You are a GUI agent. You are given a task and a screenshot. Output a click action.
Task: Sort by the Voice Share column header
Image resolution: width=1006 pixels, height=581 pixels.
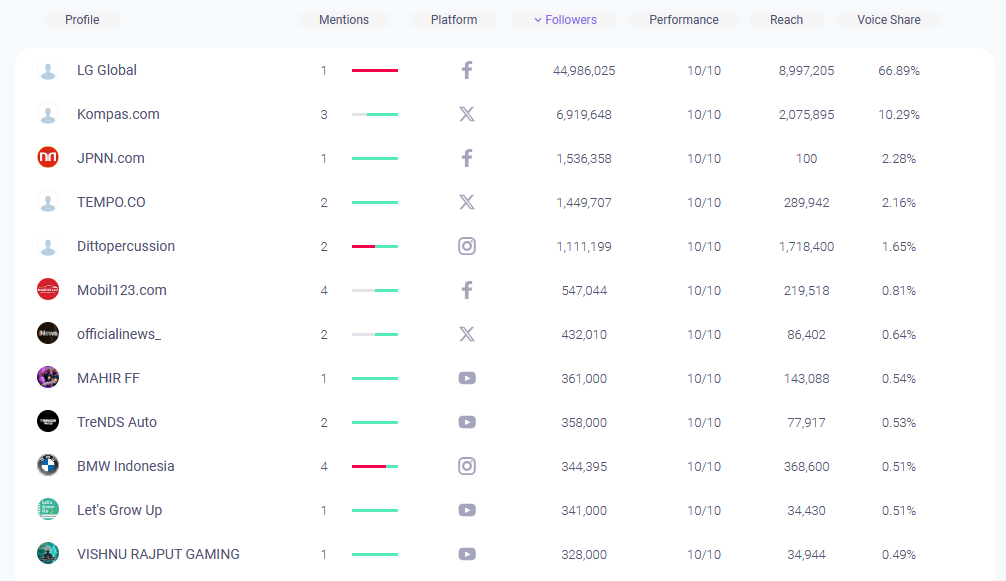[889, 20]
